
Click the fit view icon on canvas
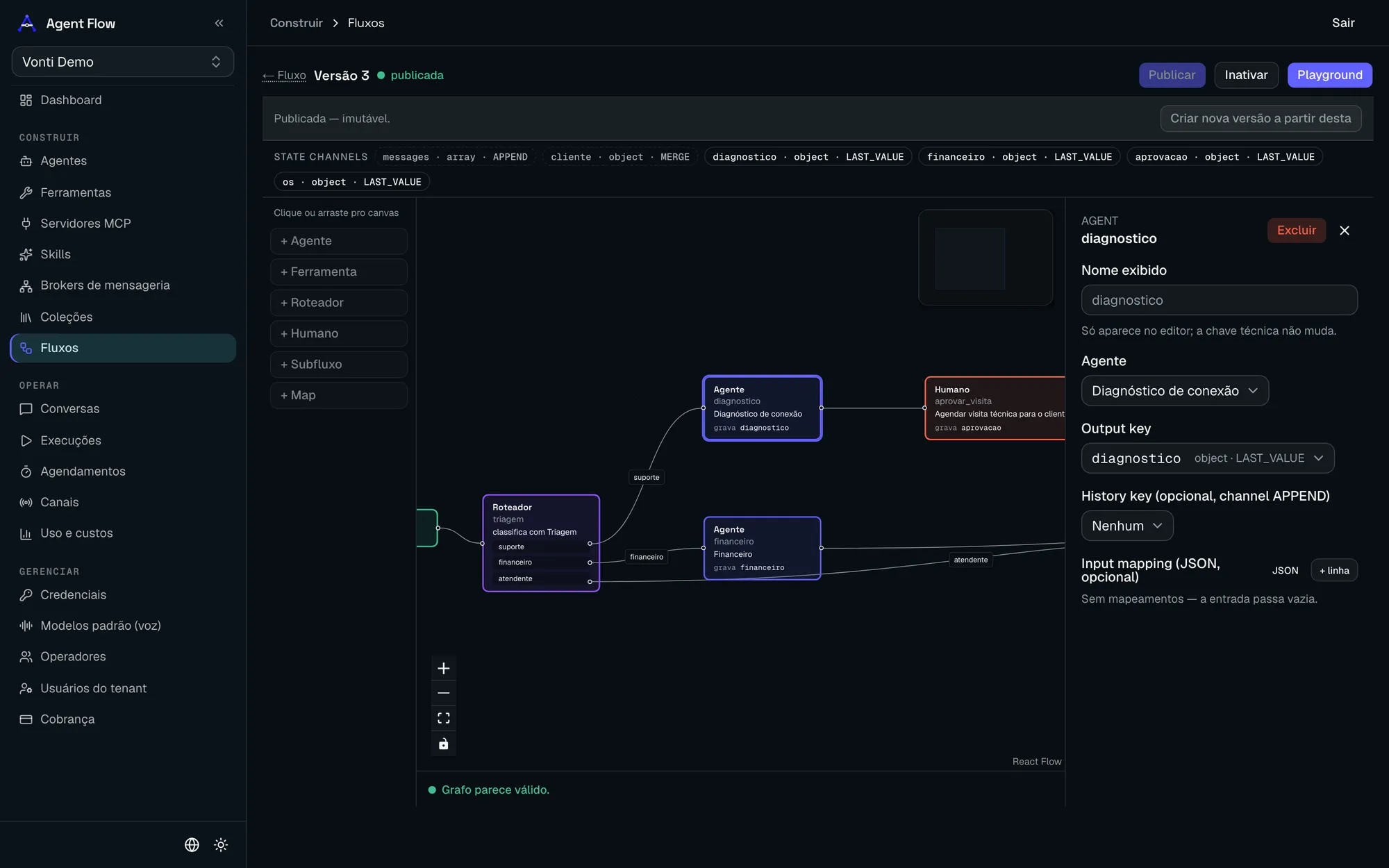coord(444,718)
